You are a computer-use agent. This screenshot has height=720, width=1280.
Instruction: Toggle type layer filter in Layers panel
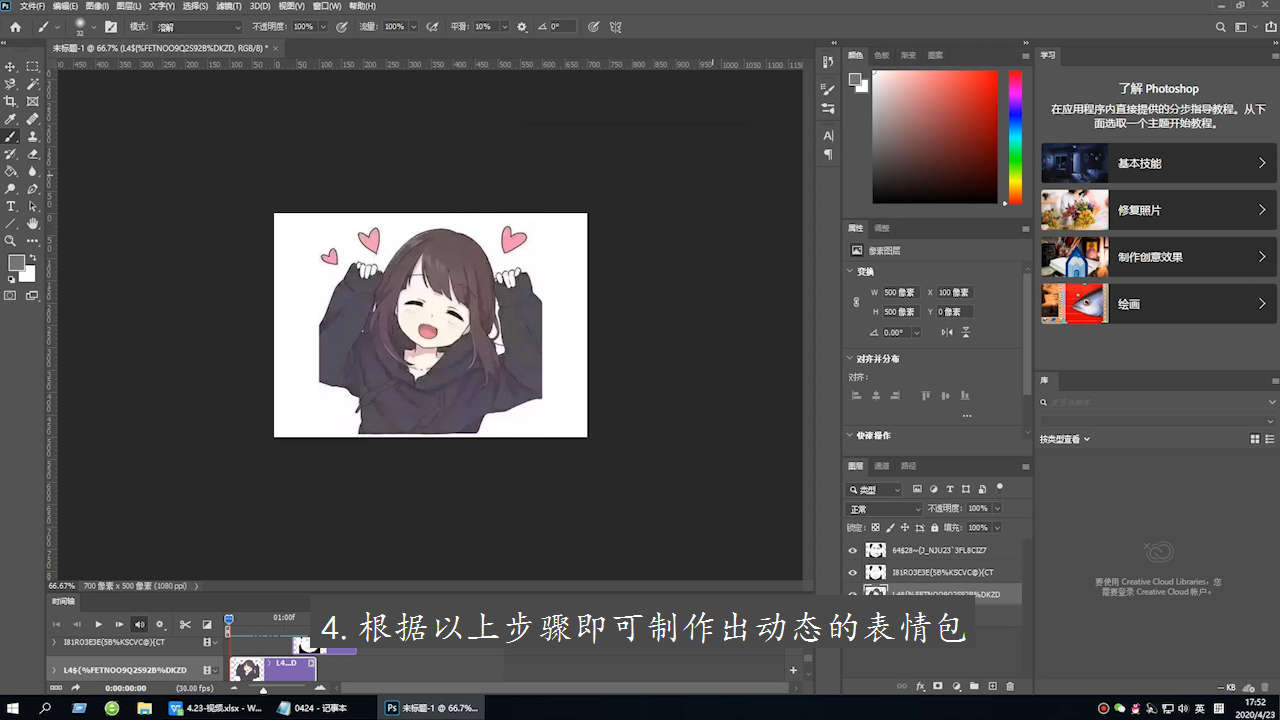pyautogui.click(x=950, y=490)
